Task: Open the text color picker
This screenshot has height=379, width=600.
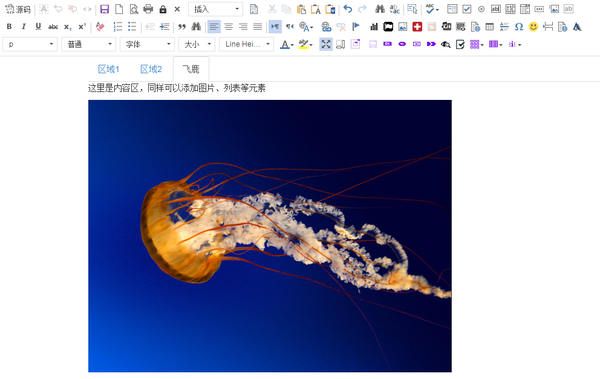Action: (x=287, y=44)
